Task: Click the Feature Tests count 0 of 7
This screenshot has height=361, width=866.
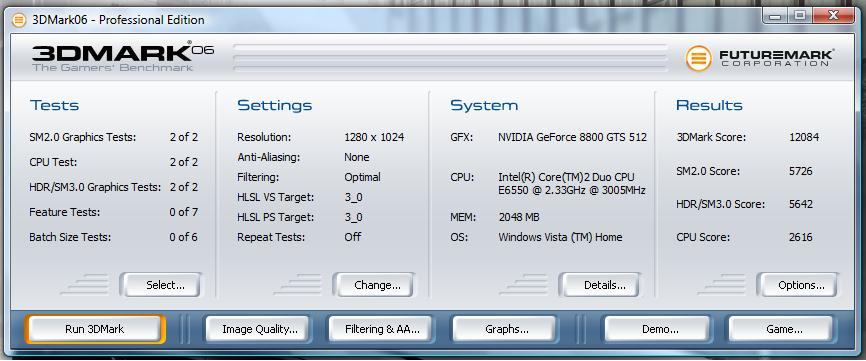Action: [x=184, y=212]
